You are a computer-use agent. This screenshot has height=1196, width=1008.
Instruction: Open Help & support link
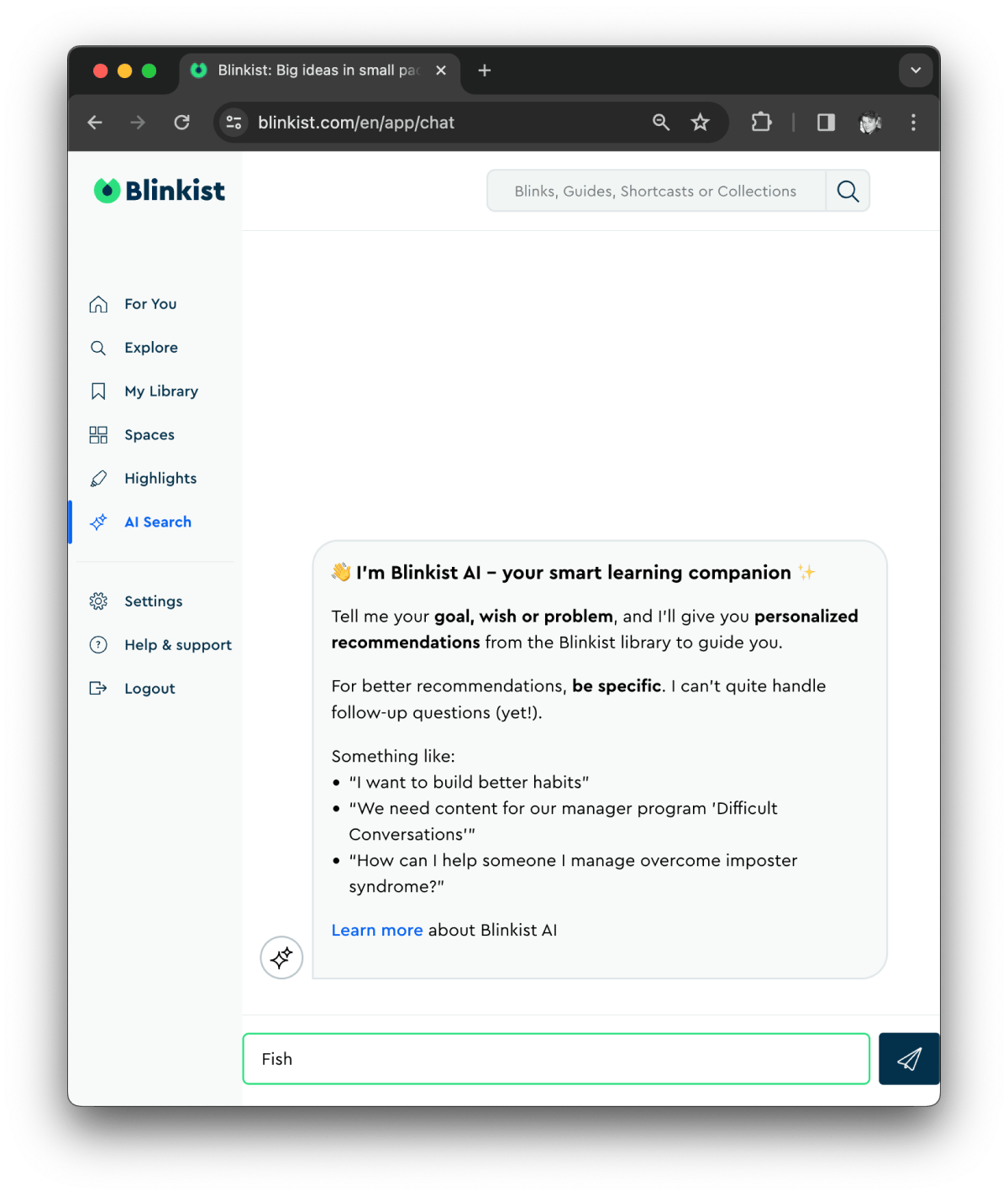tap(178, 645)
